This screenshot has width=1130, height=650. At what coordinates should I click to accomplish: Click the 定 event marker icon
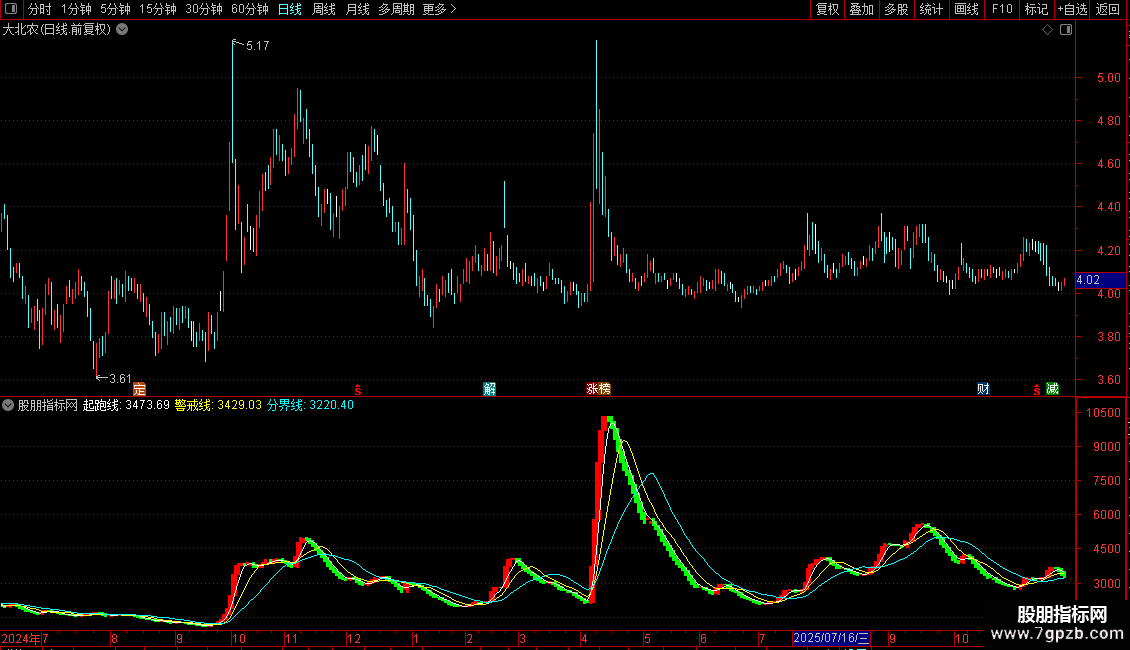click(x=139, y=389)
